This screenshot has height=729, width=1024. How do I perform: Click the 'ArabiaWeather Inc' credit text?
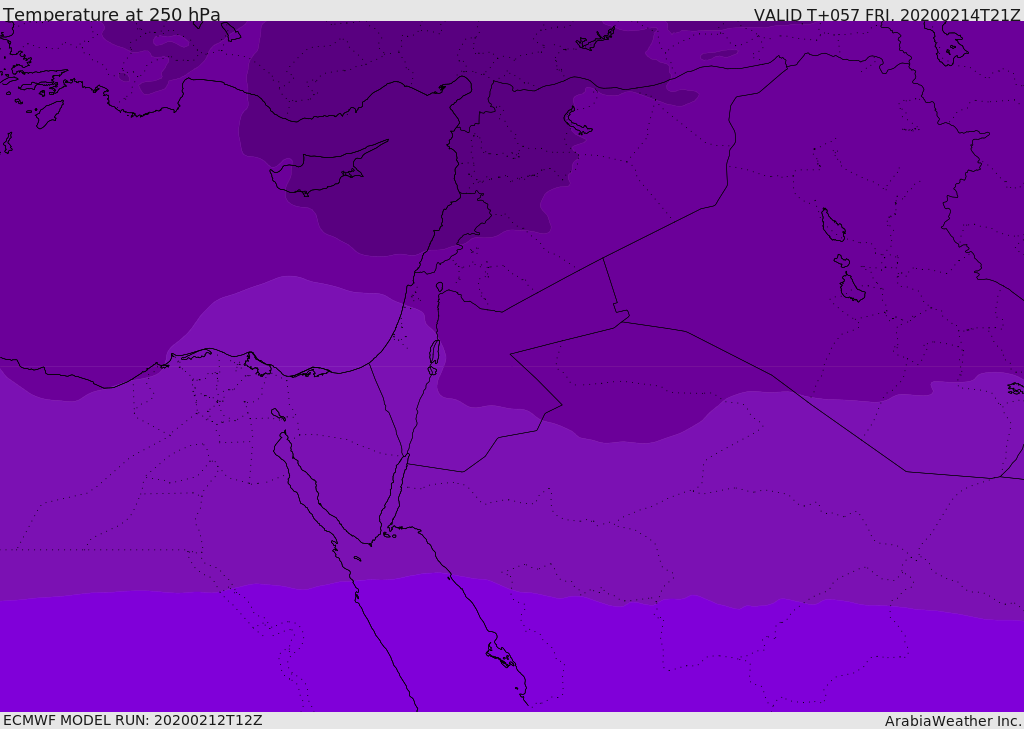point(952,721)
